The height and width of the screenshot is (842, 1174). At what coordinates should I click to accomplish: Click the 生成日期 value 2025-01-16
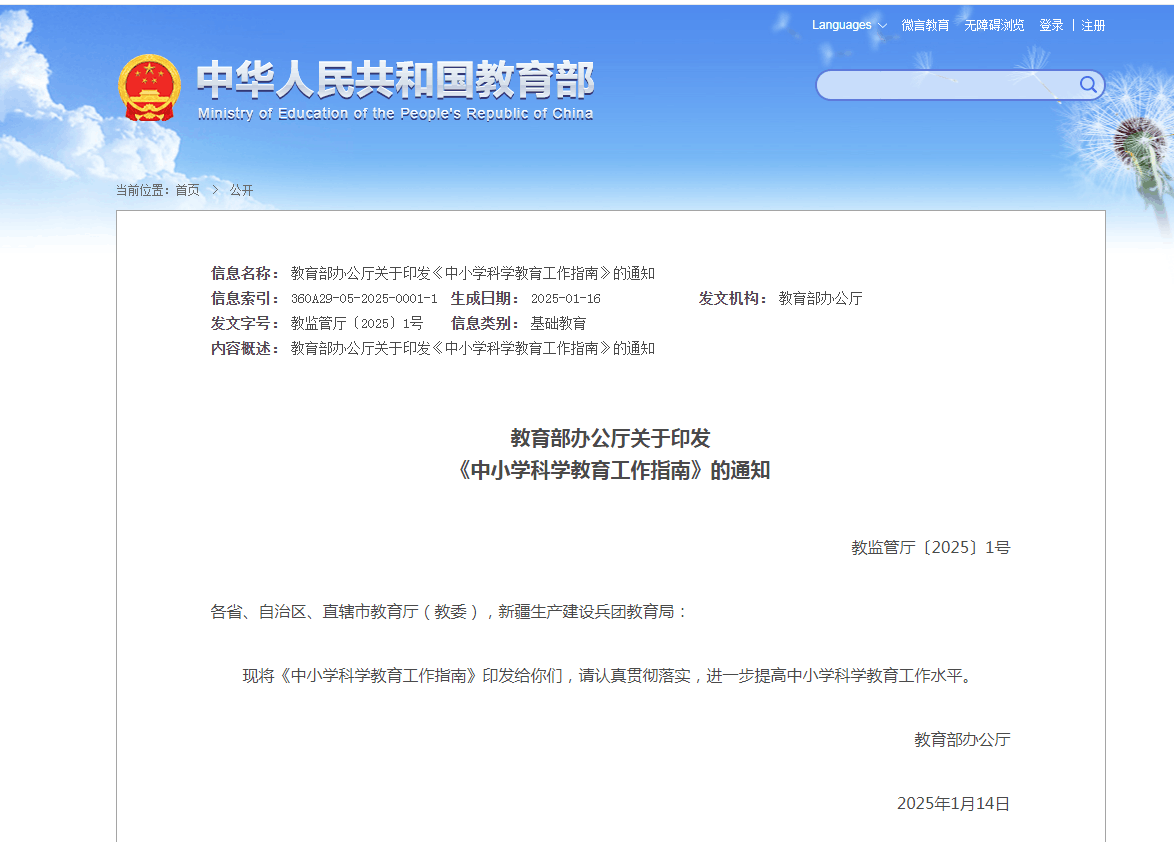[x=565, y=299]
